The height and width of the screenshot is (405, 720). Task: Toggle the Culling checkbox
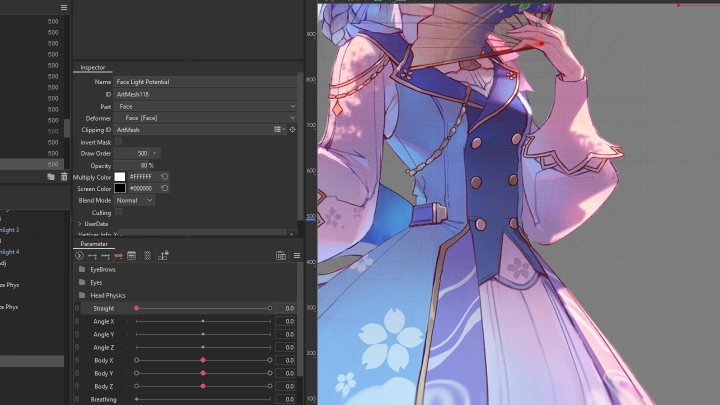tap(118, 212)
